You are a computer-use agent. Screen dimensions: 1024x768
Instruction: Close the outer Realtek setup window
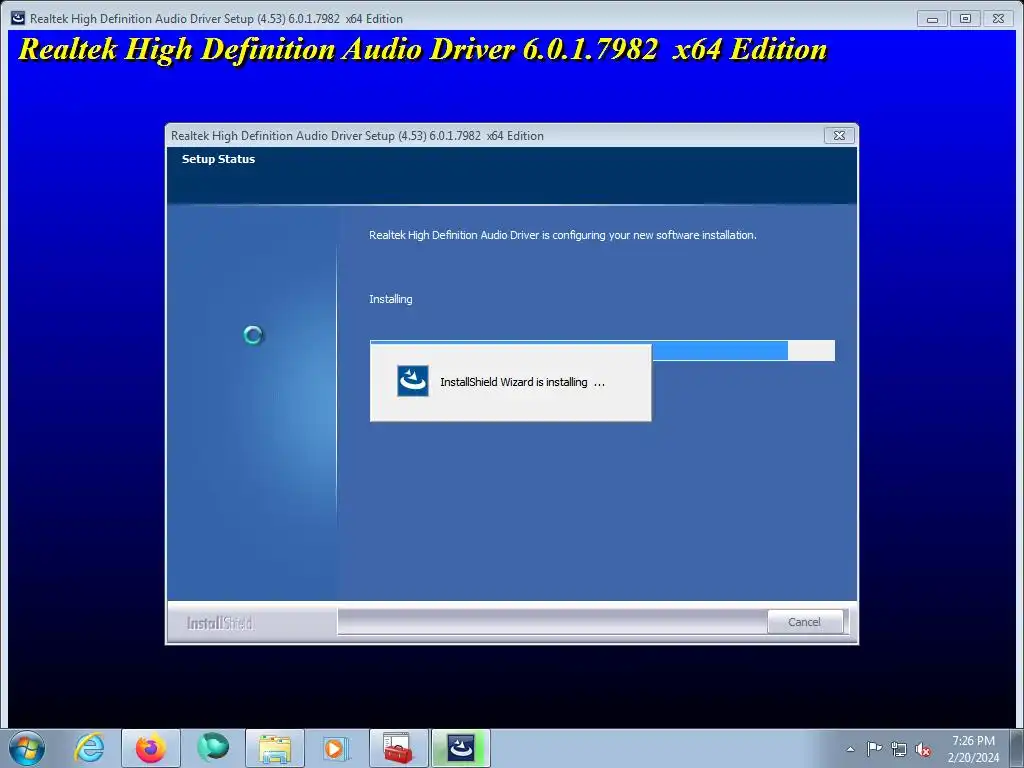[x=999, y=19]
